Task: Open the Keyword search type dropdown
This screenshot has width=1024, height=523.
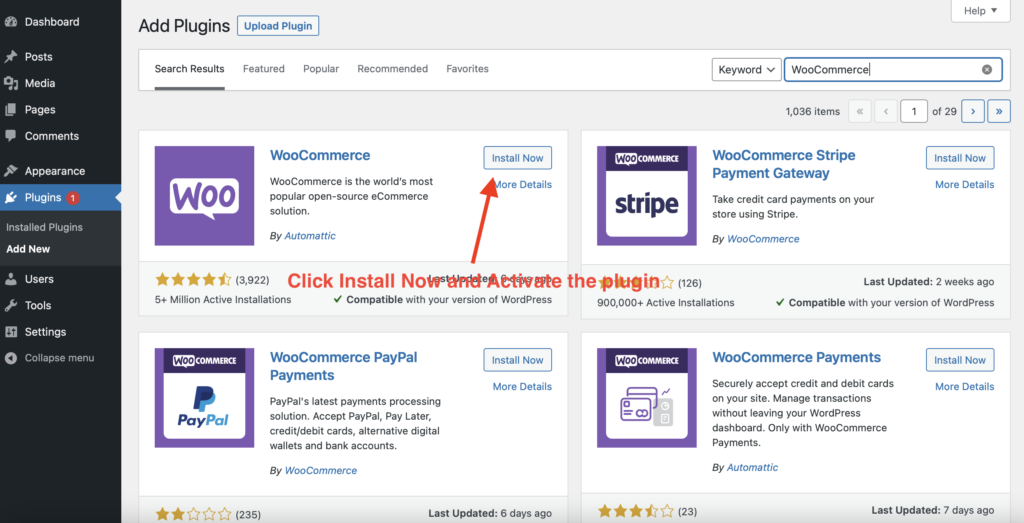Action: point(746,70)
